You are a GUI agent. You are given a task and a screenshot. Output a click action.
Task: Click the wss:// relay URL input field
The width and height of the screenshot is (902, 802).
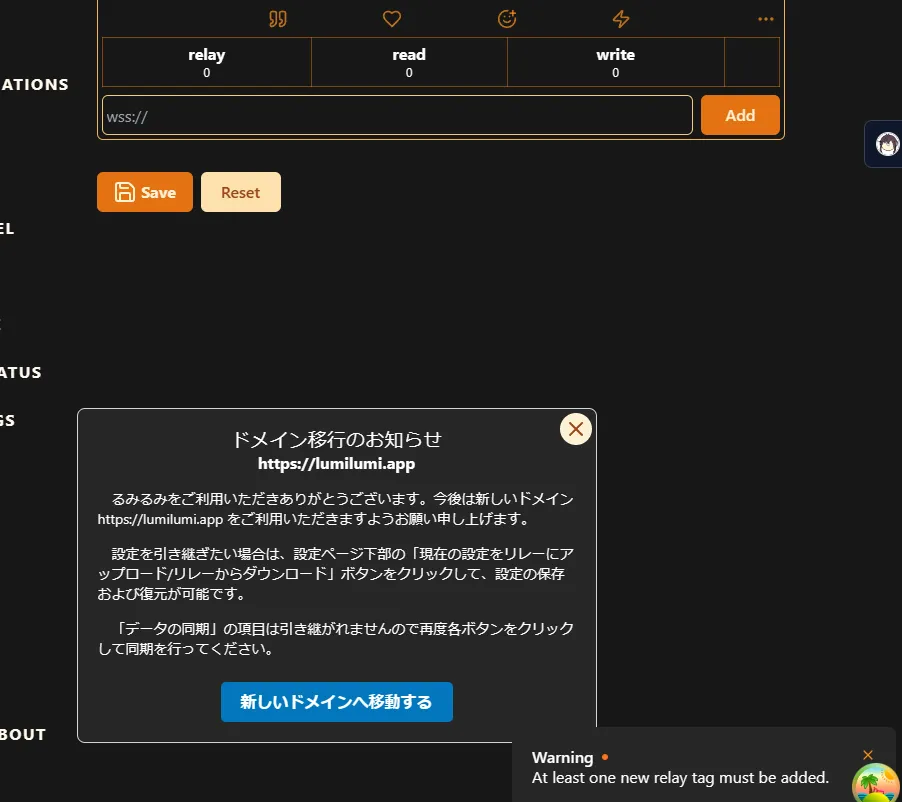coord(397,115)
